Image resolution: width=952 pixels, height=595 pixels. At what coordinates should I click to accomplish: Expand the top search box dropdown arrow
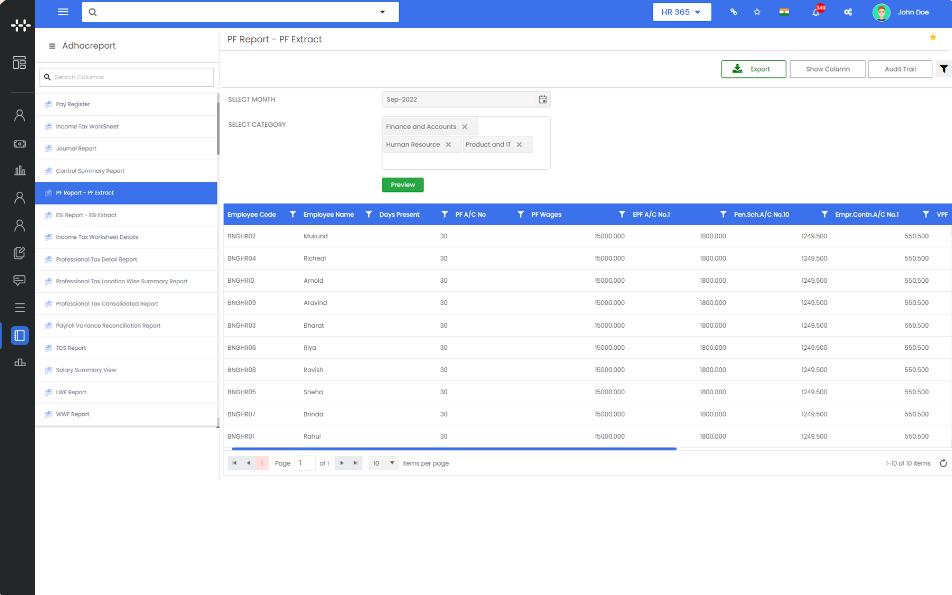pyautogui.click(x=382, y=12)
